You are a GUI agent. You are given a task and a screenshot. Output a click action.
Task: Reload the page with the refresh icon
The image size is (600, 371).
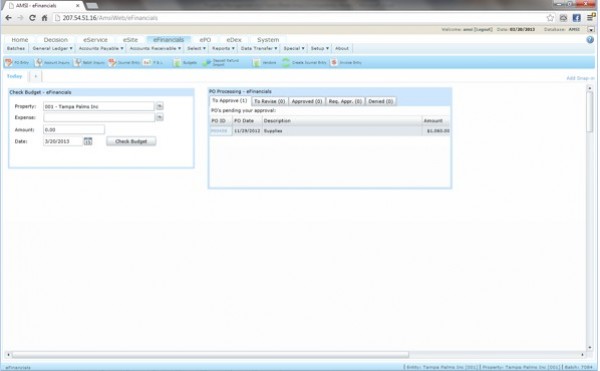(33, 18)
